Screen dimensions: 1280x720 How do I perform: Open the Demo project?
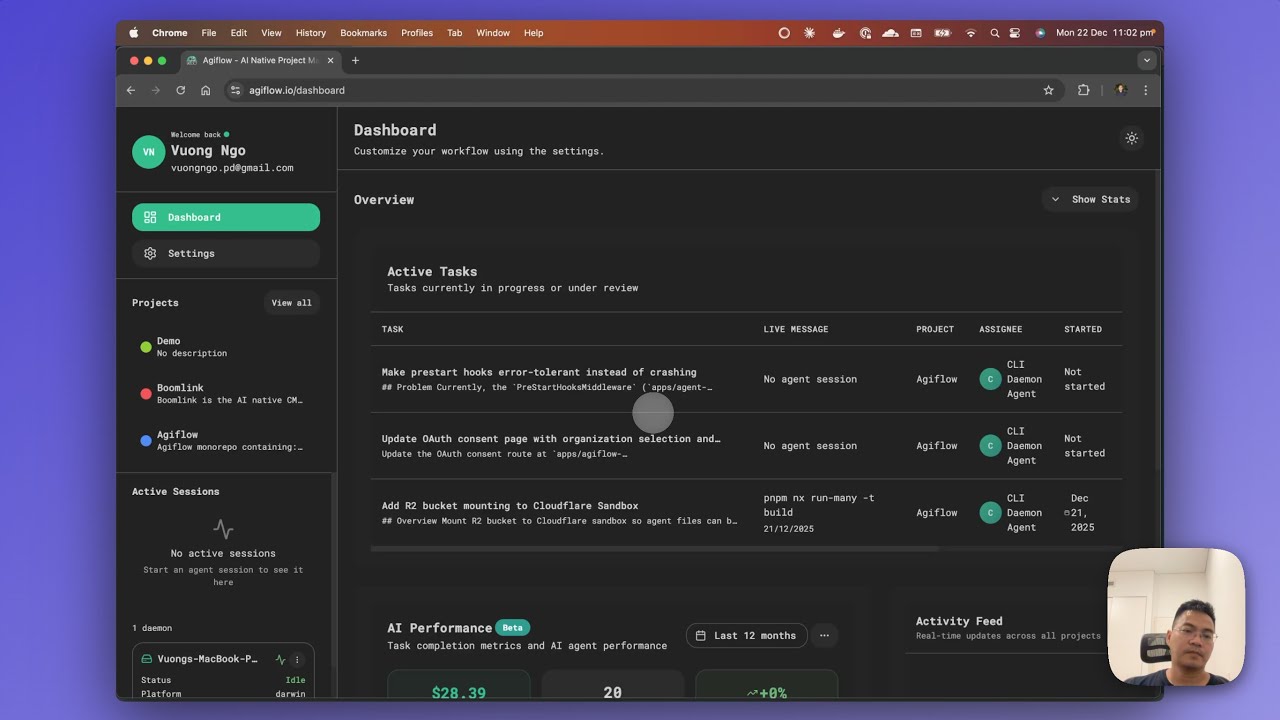click(226, 347)
